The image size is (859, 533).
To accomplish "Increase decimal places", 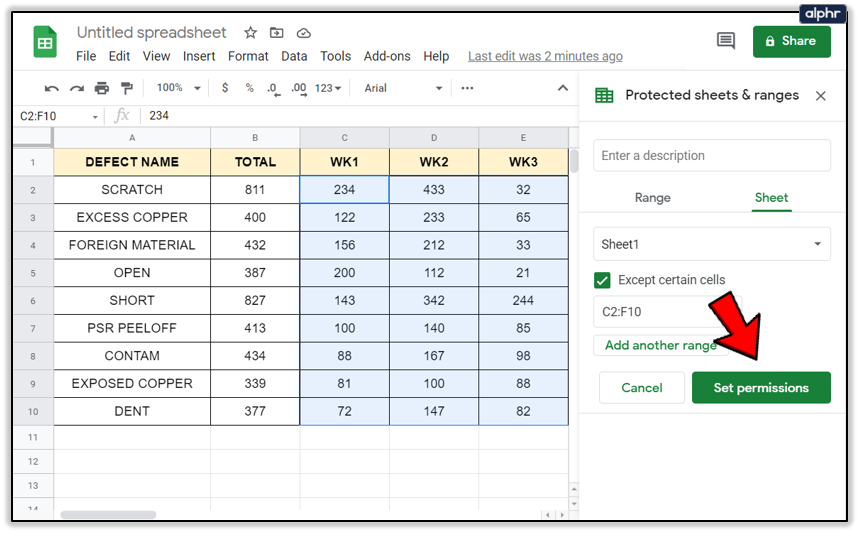I will pyautogui.click(x=299, y=89).
